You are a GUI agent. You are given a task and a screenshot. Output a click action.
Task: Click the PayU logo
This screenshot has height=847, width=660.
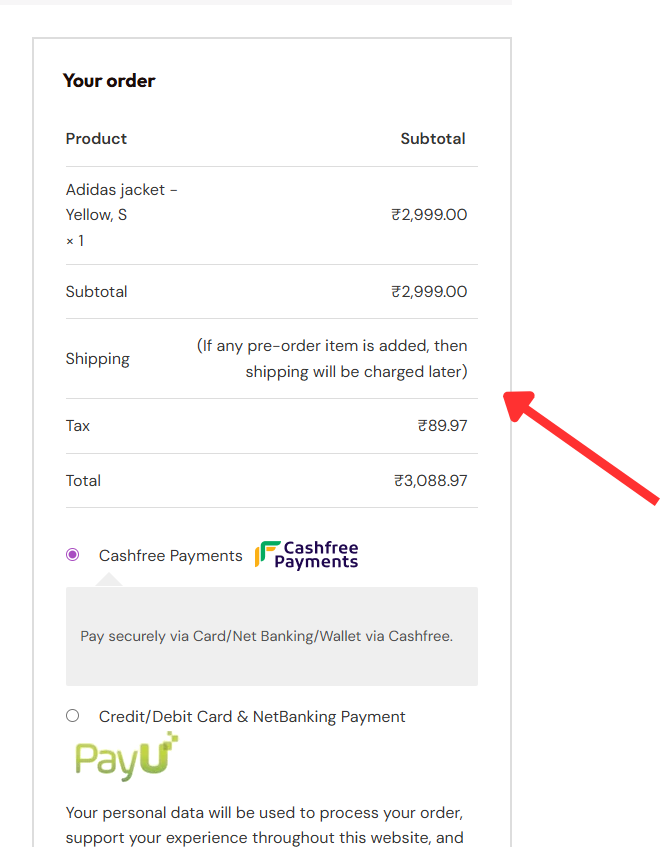point(126,757)
